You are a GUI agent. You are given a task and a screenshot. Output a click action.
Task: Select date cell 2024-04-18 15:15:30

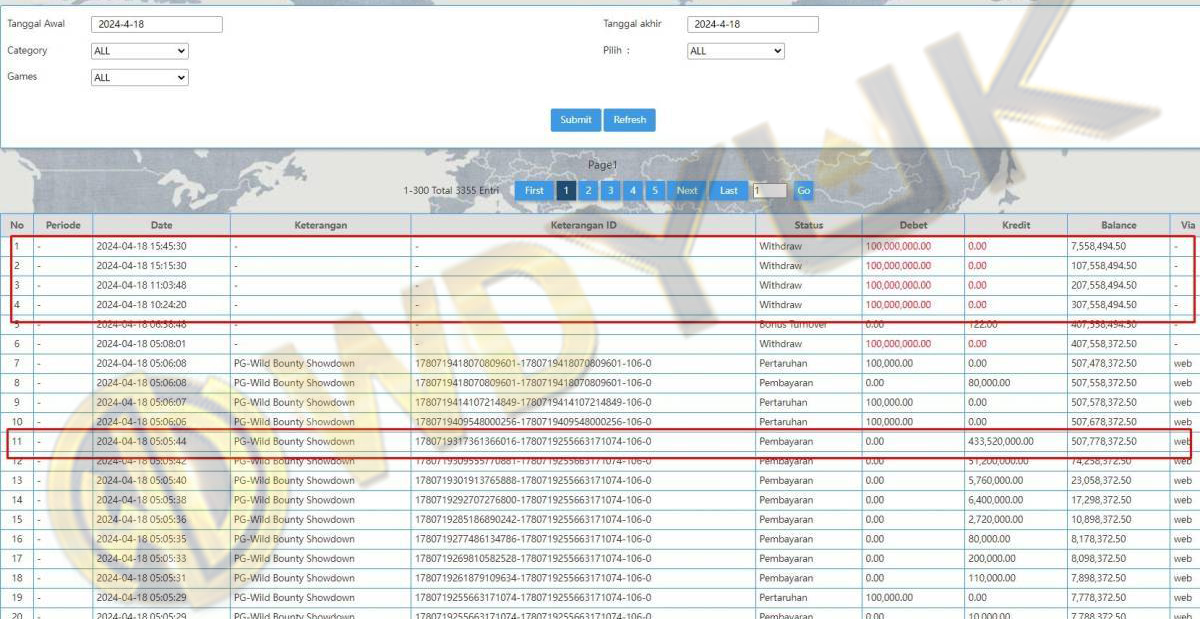point(141,266)
